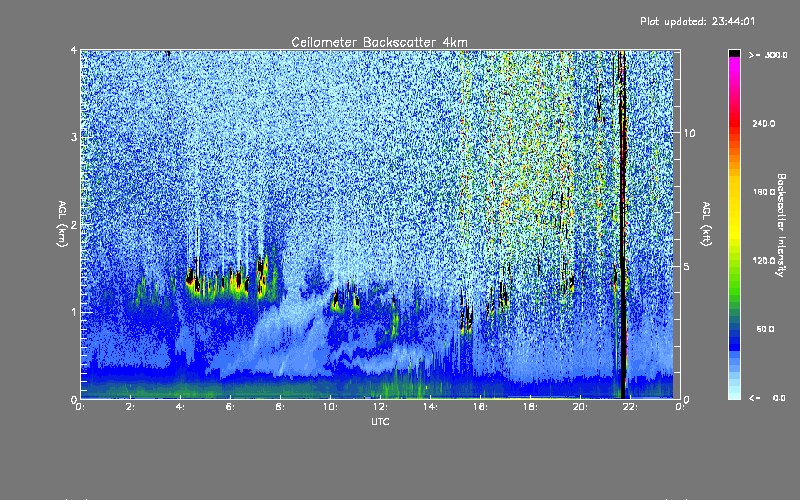Viewport: 800px width, 500px height.
Task: Pick the yellow band of the colorbar
Action: point(734,209)
